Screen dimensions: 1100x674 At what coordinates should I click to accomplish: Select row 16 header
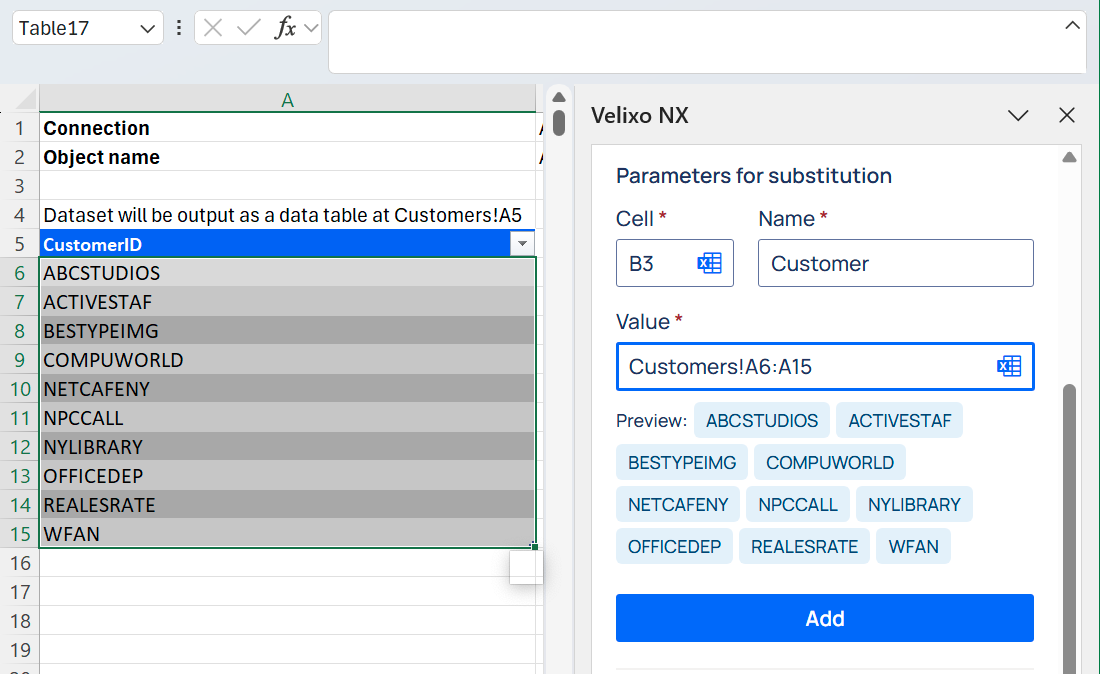(x=20, y=563)
